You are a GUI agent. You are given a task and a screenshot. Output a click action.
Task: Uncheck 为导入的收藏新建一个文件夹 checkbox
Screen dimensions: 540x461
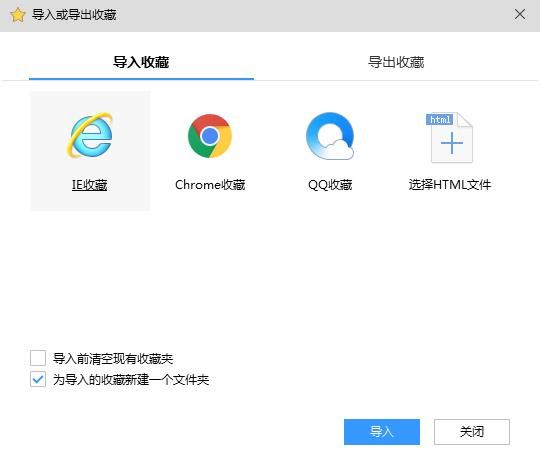(38, 379)
